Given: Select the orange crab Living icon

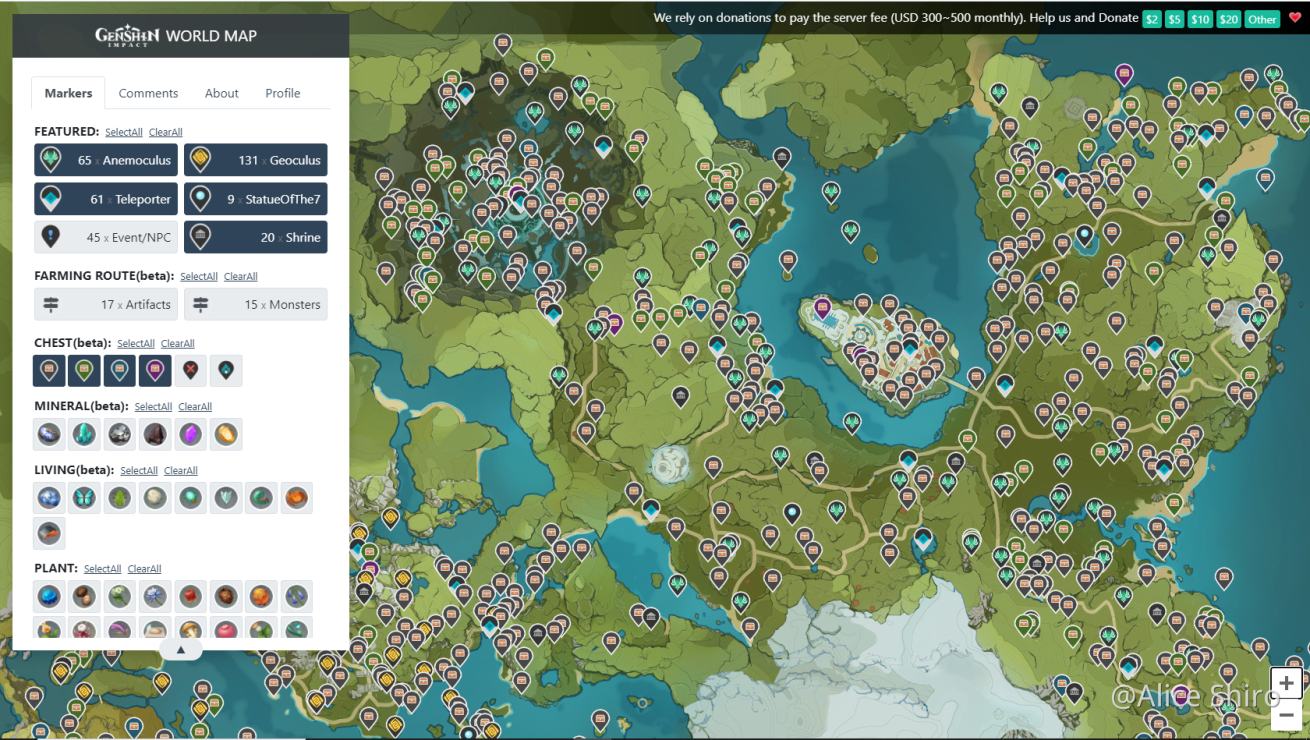Looking at the screenshot, I should pyautogui.click(x=296, y=498).
